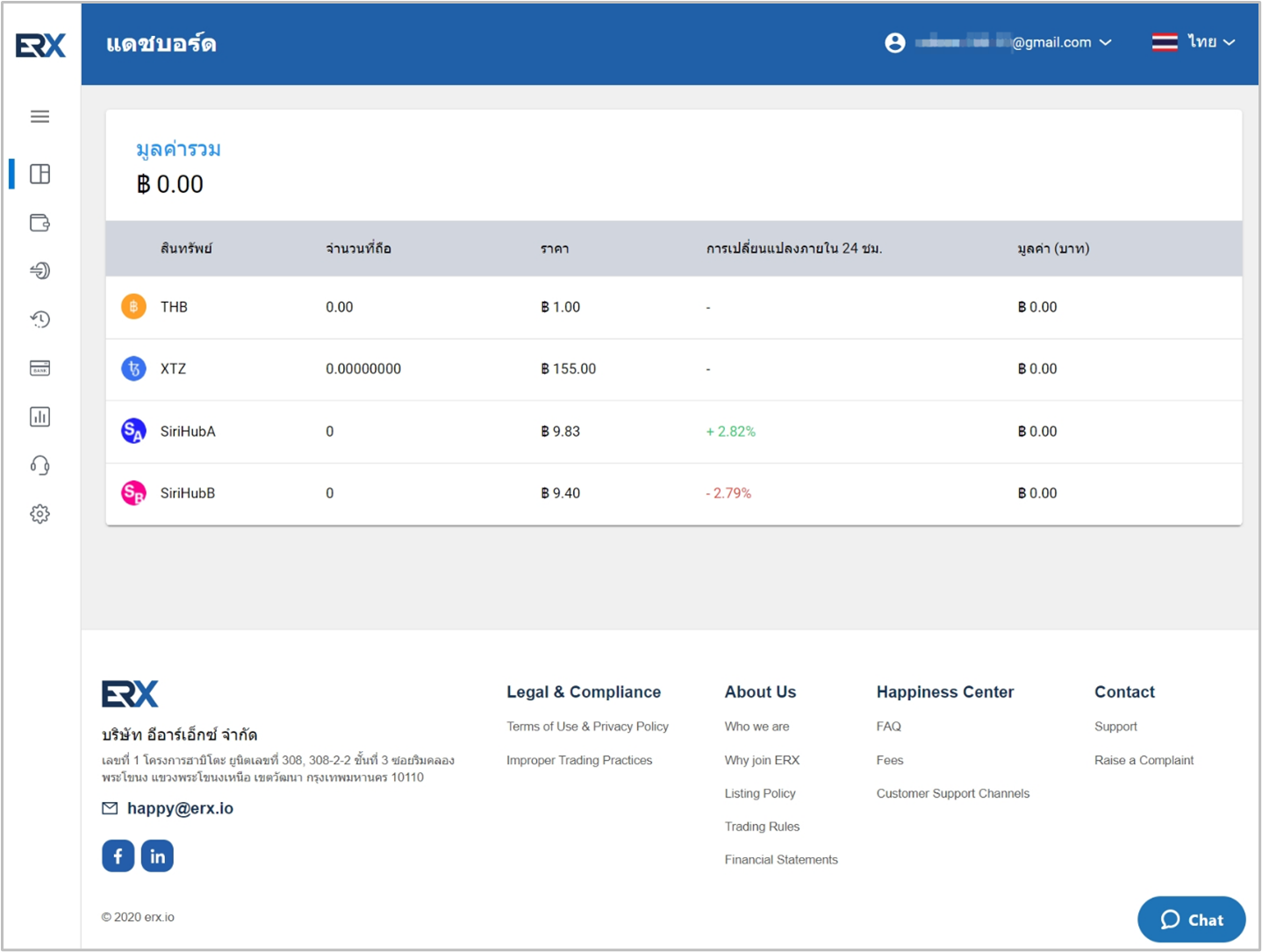This screenshot has height=952, width=1262.
Task: Click the ฿ 155.00 XTZ price
Action: click(568, 369)
